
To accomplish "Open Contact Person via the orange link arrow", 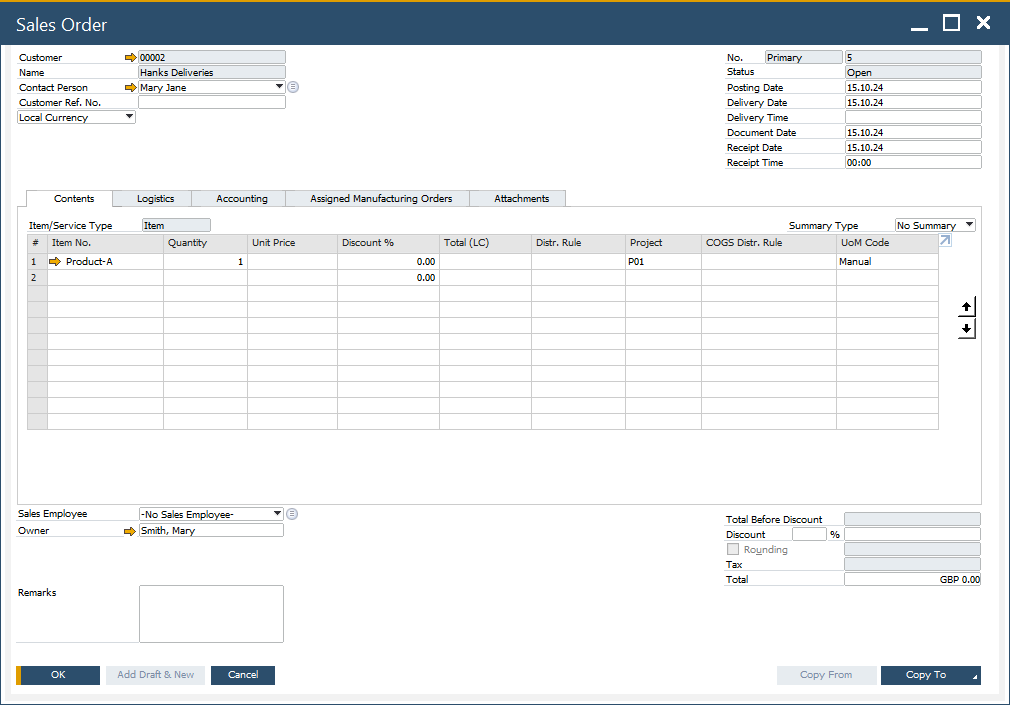I will click(129, 87).
